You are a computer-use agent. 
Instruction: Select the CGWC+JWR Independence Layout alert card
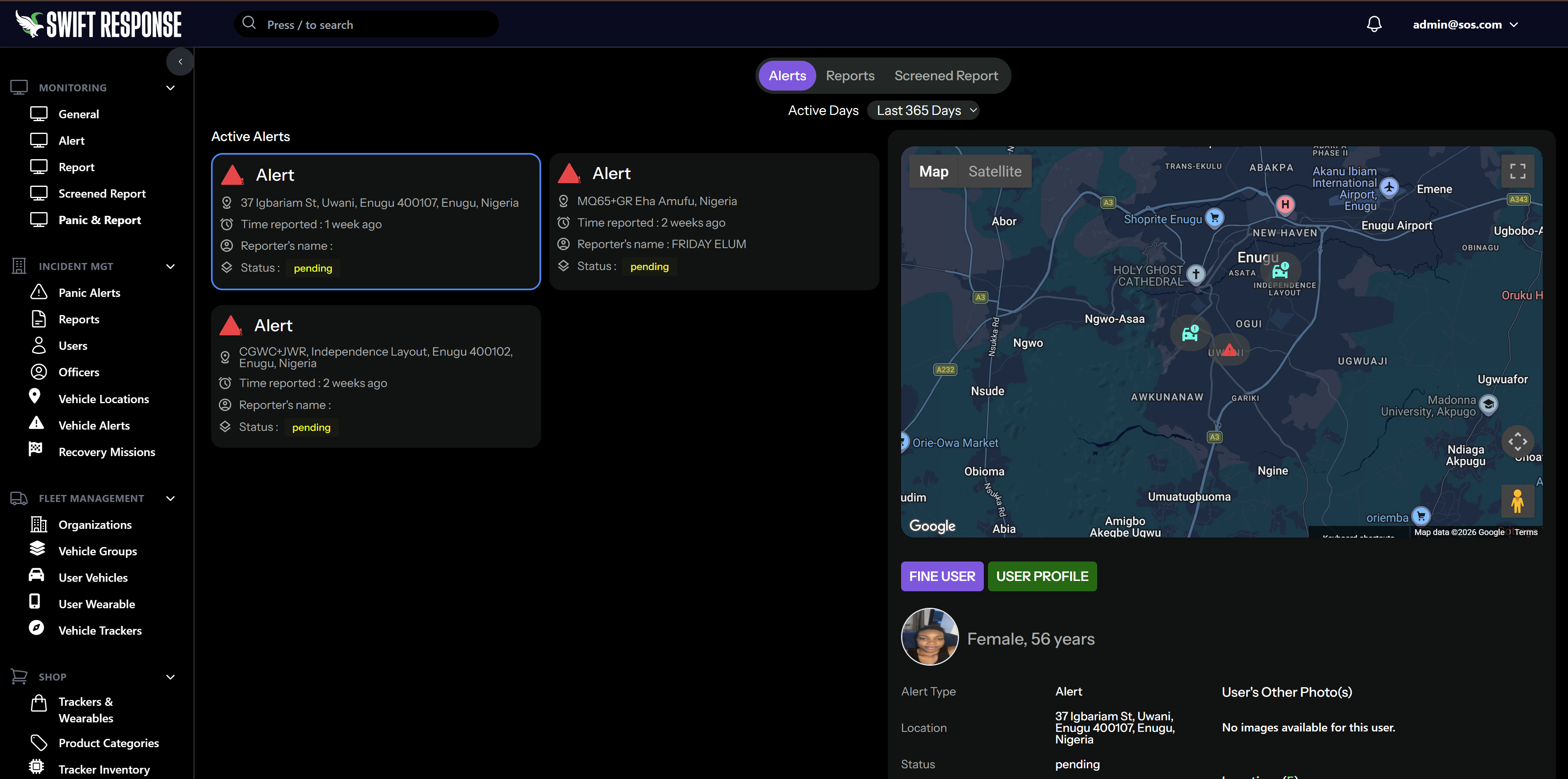376,376
